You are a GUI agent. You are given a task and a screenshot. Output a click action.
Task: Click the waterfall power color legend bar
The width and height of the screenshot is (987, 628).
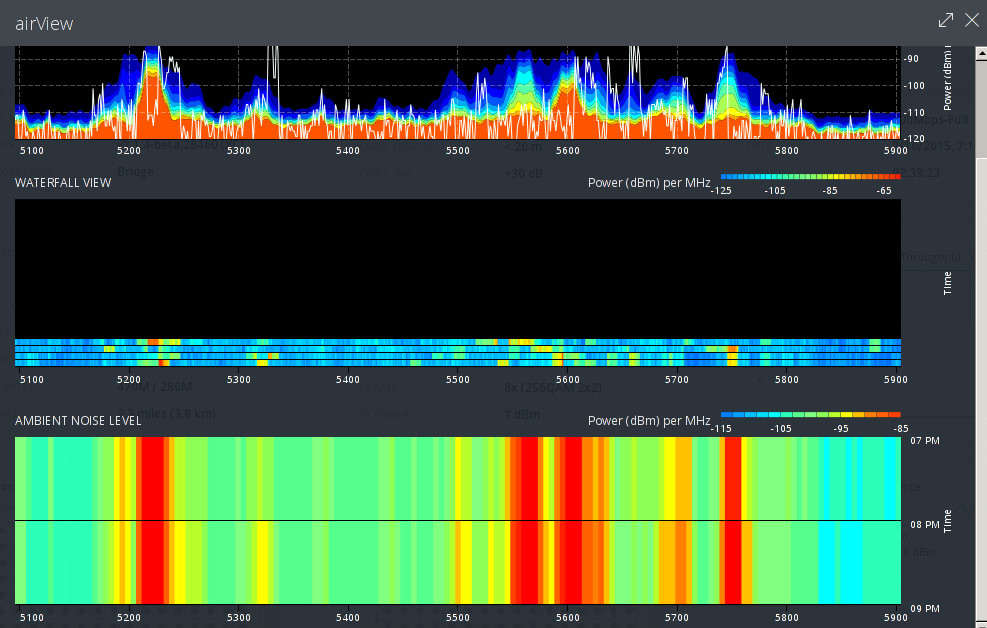[x=810, y=175]
